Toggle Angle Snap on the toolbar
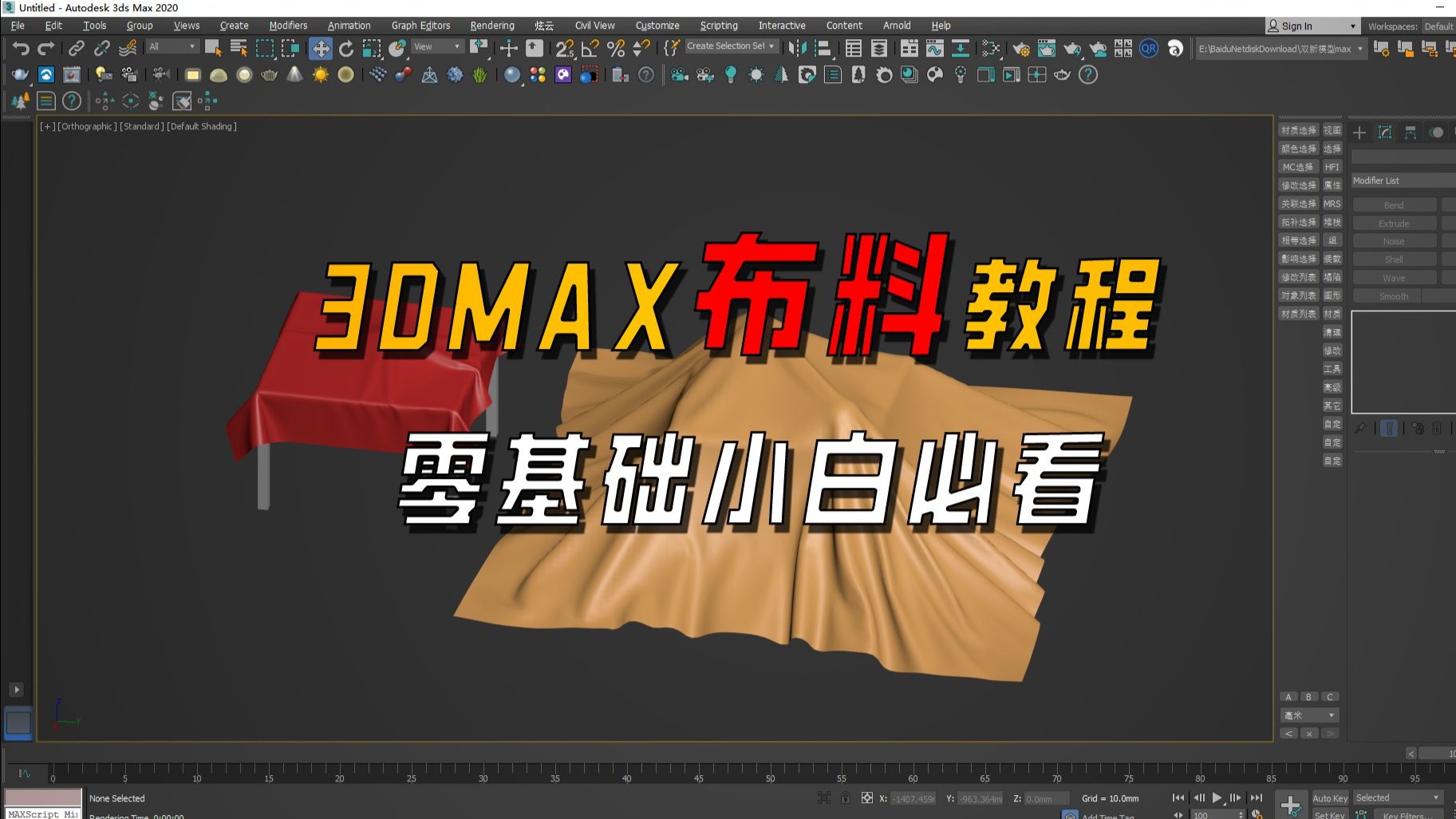Image resolution: width=1456 pixels, height=819 pixels. tap(590, 48)
